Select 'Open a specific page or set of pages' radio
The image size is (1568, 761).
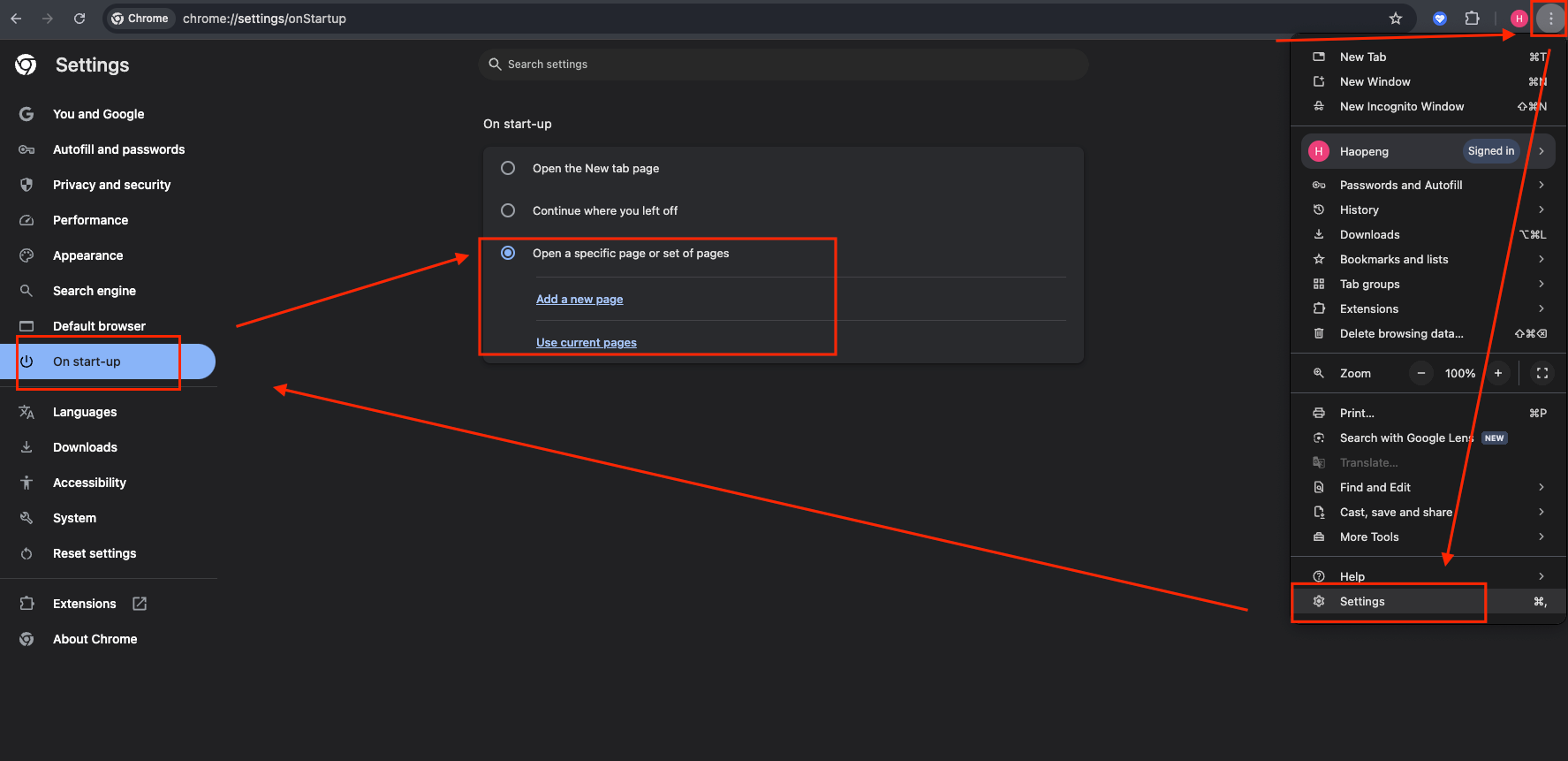point(508,253)
